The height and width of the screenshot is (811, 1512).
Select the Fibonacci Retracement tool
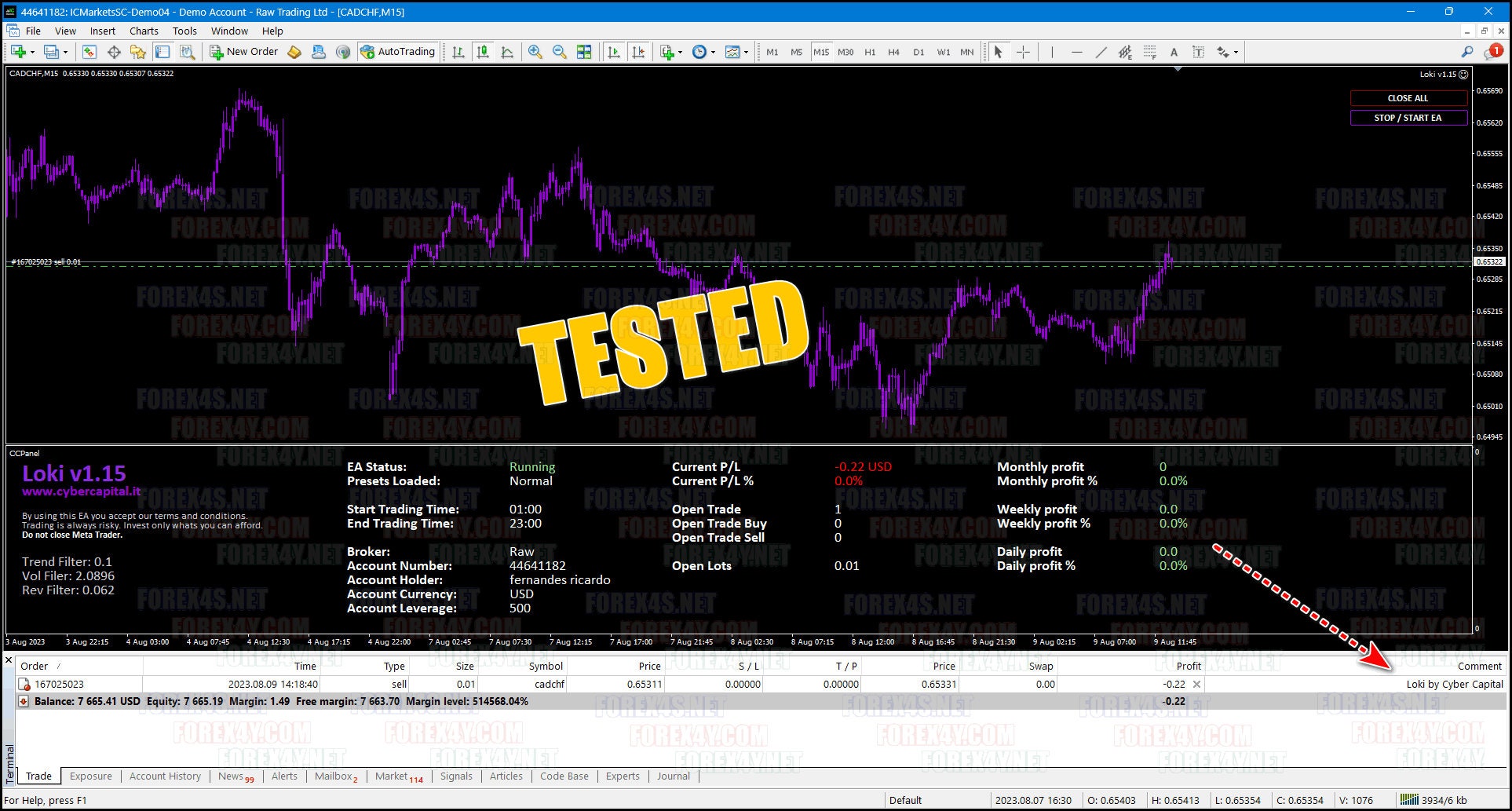click(x=1150, y=52)
